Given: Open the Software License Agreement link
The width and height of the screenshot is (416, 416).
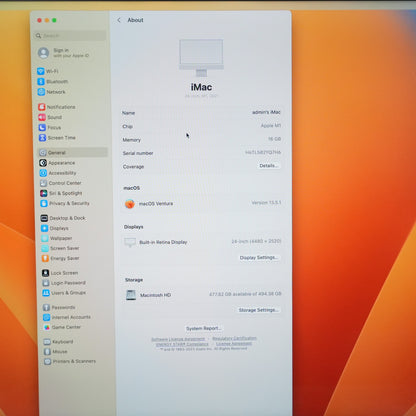Looking at the screenshot, I should point(178,339).
